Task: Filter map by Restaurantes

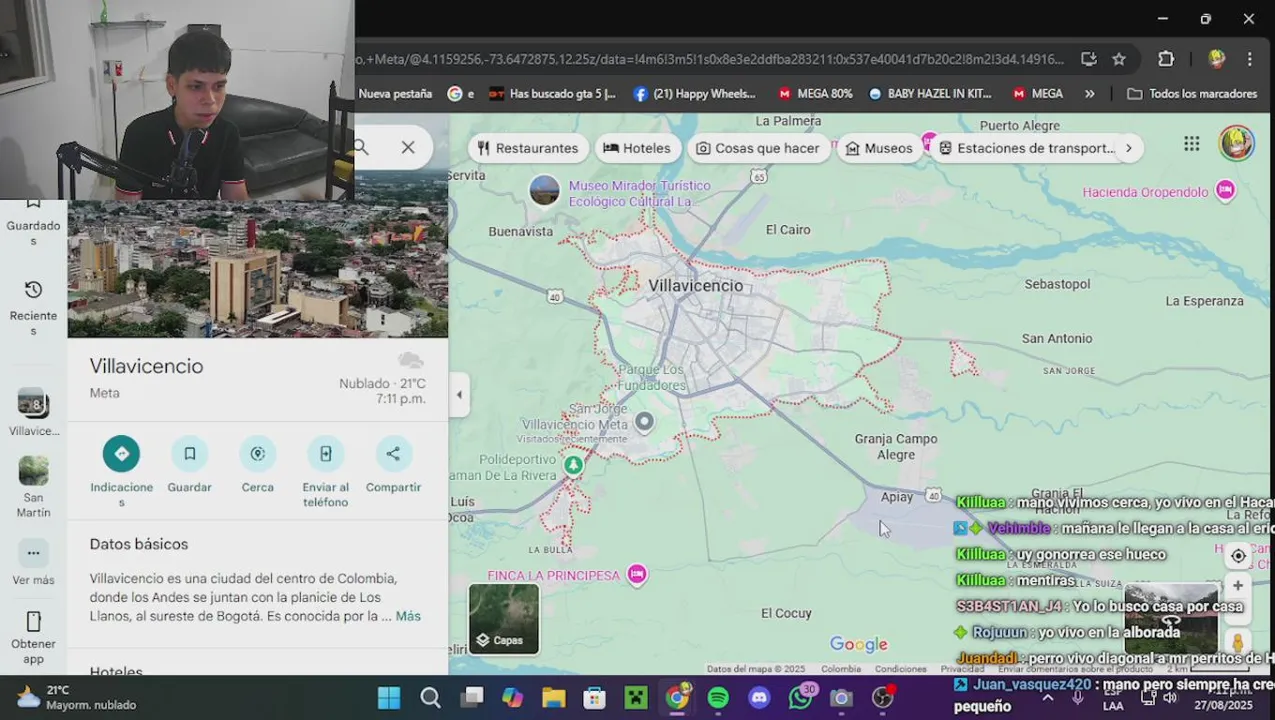Action: point(528,148)
